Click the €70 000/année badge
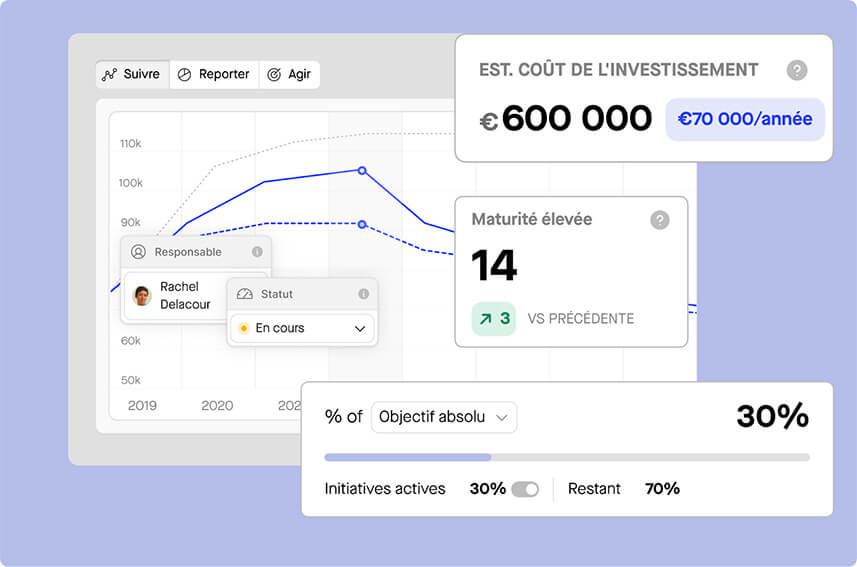Image resolution: width=857 pixels, height=567 pixels. (744, 119)
